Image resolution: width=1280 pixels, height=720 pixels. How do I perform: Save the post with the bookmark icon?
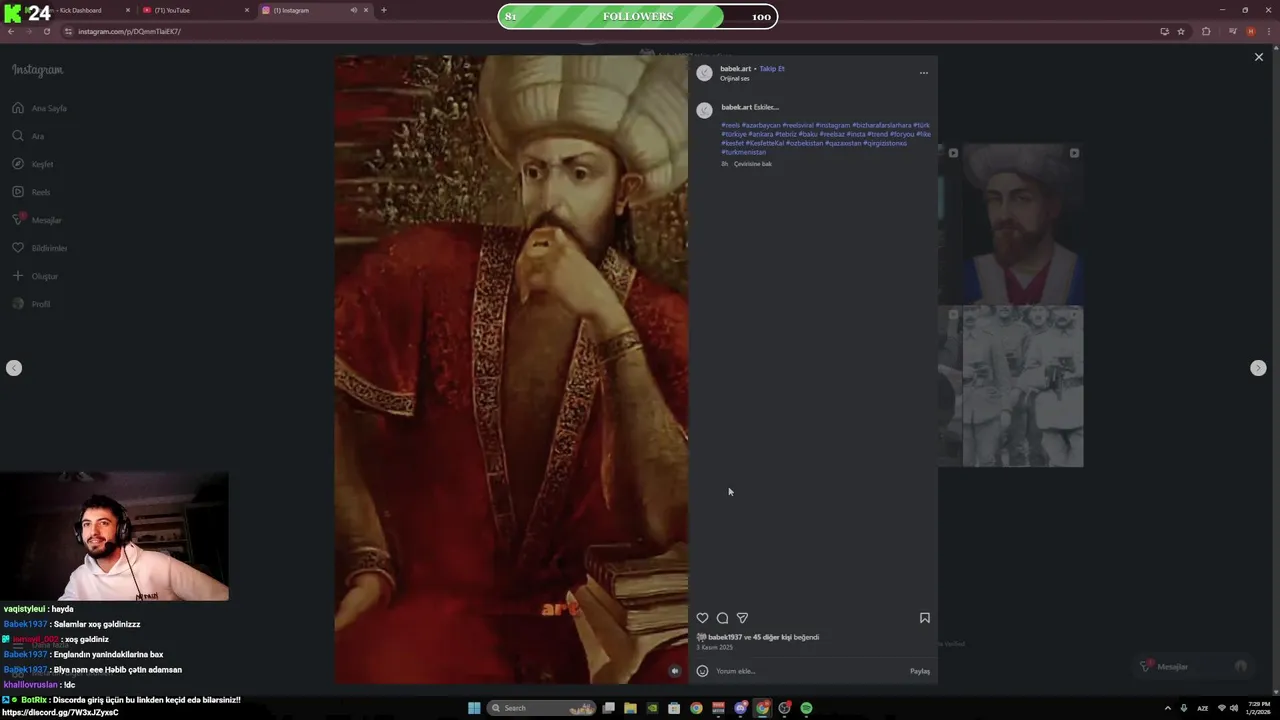925,618
